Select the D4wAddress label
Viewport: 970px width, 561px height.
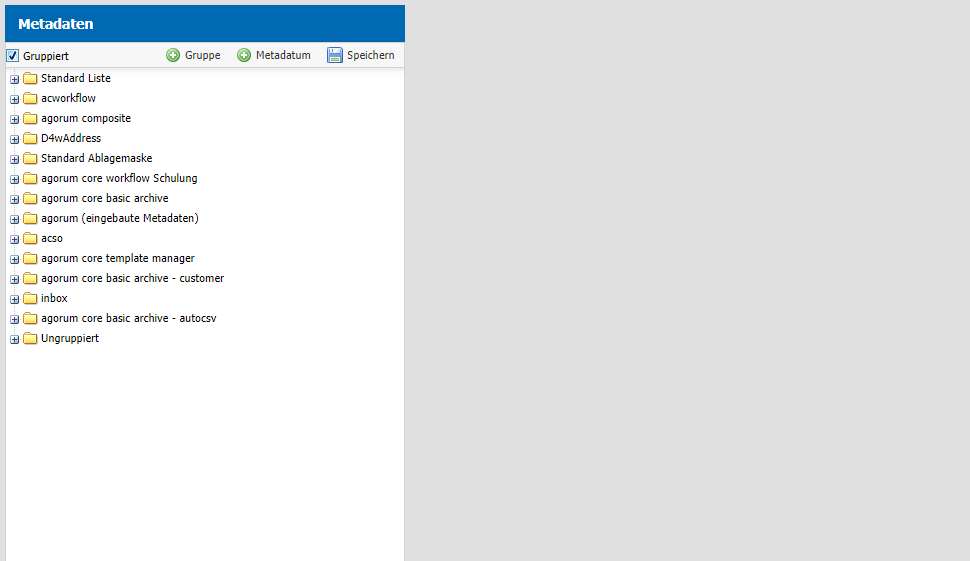coord(71,139)
